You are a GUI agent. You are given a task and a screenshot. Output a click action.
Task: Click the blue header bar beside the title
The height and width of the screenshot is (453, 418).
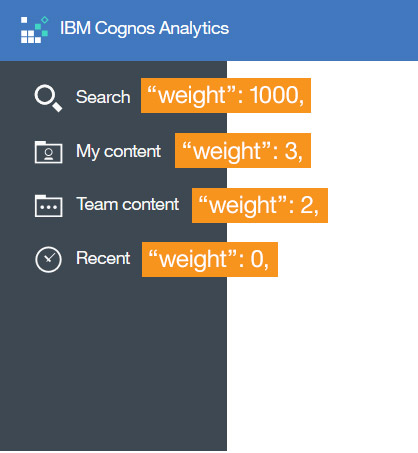[x=323, y=30]
